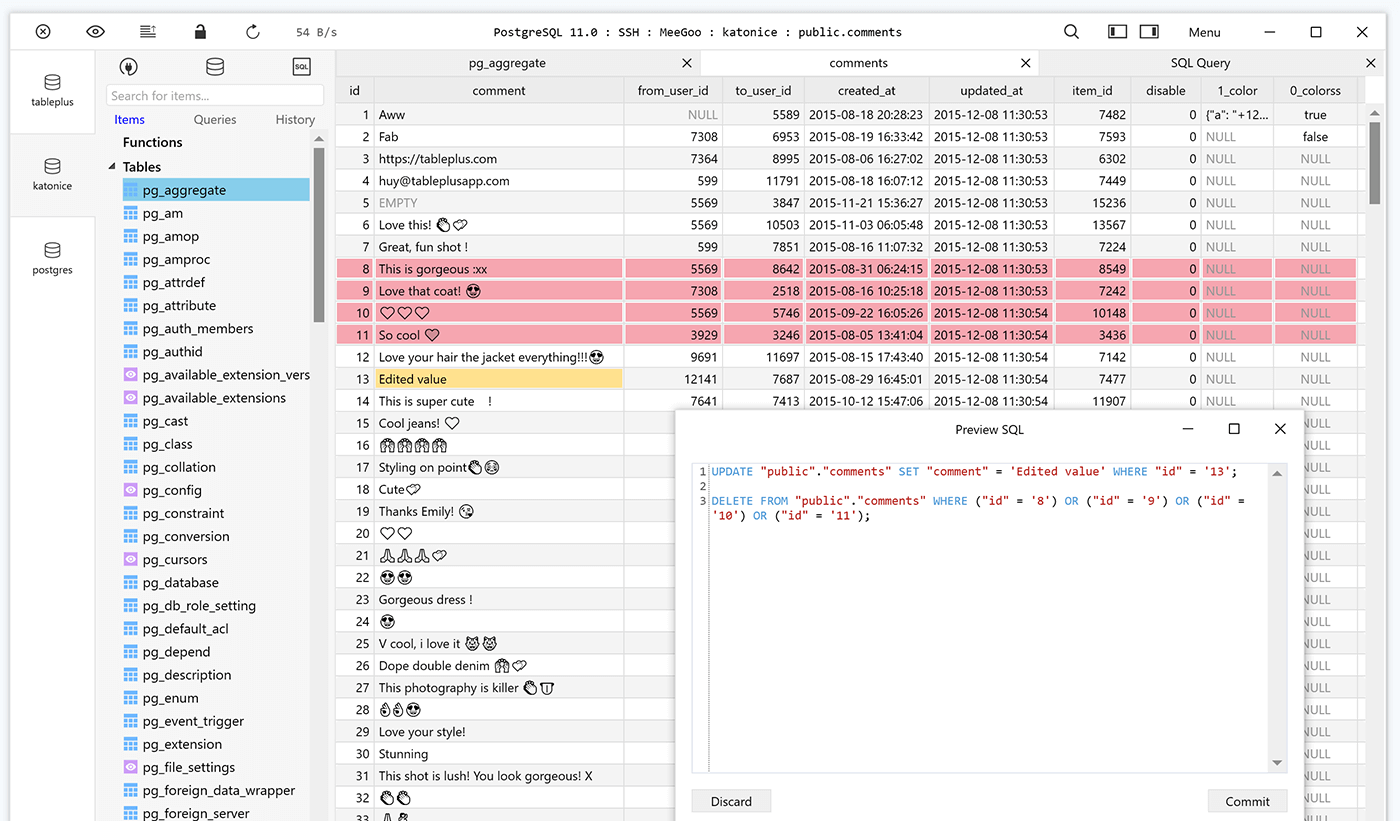The image size is (1400, 821).
Task: Click the Search for items field
Action: 215,96
